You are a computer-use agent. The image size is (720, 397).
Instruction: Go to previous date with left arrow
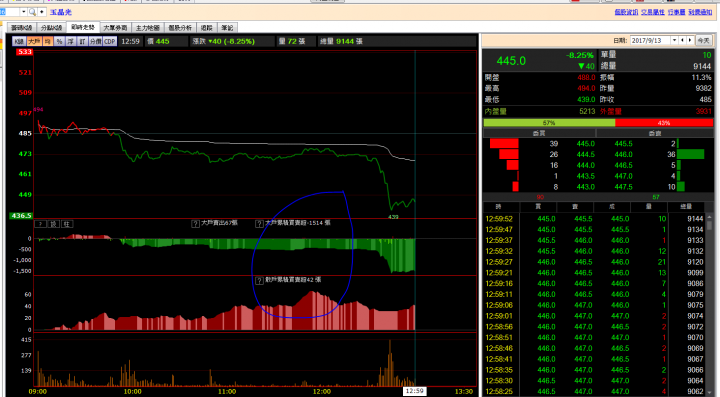point(682,40)
